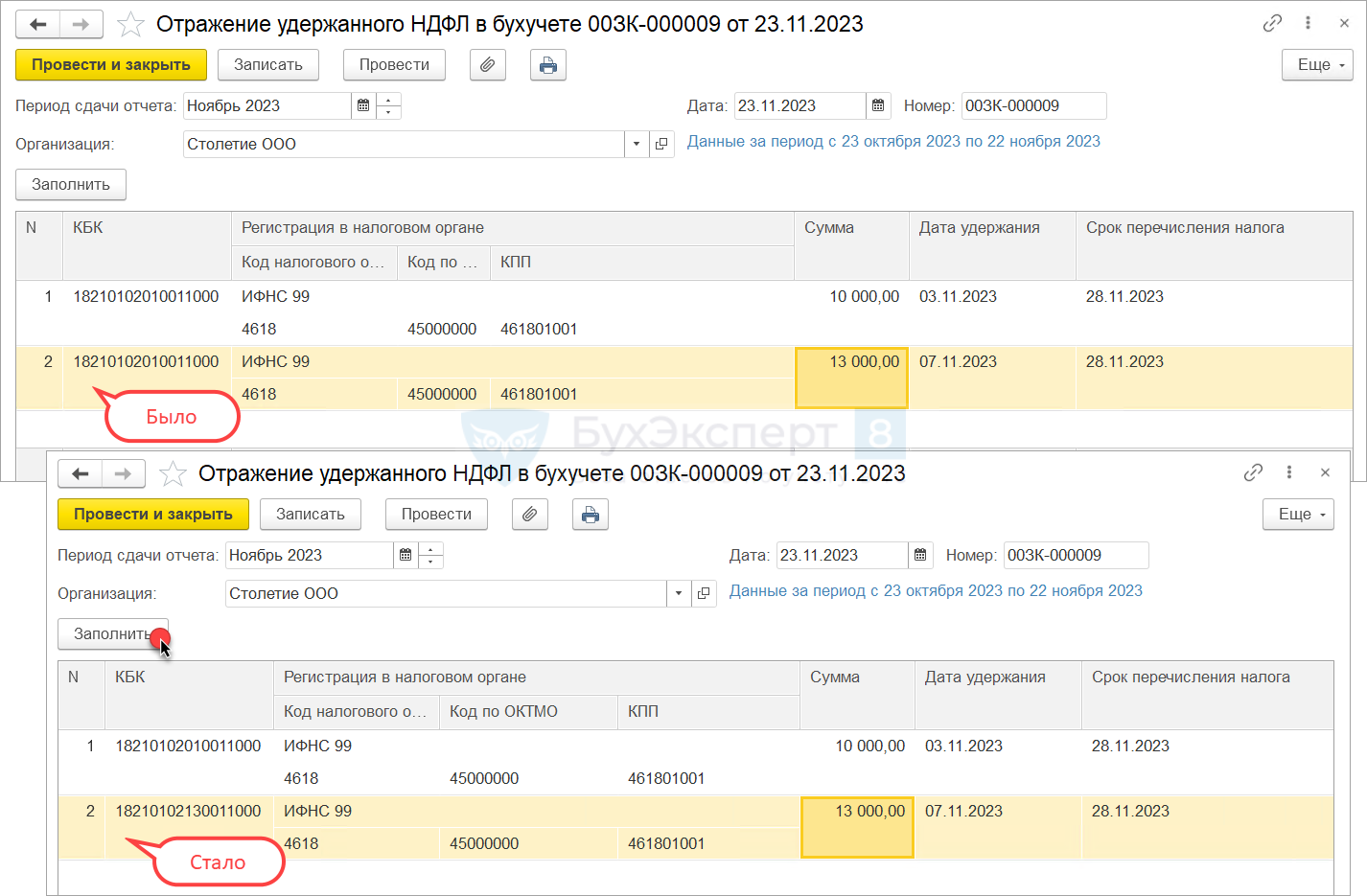Viewport: 1367px width, 896px height.
Task: Go forward using arrow in upper window
Action: tap(81, 24)
